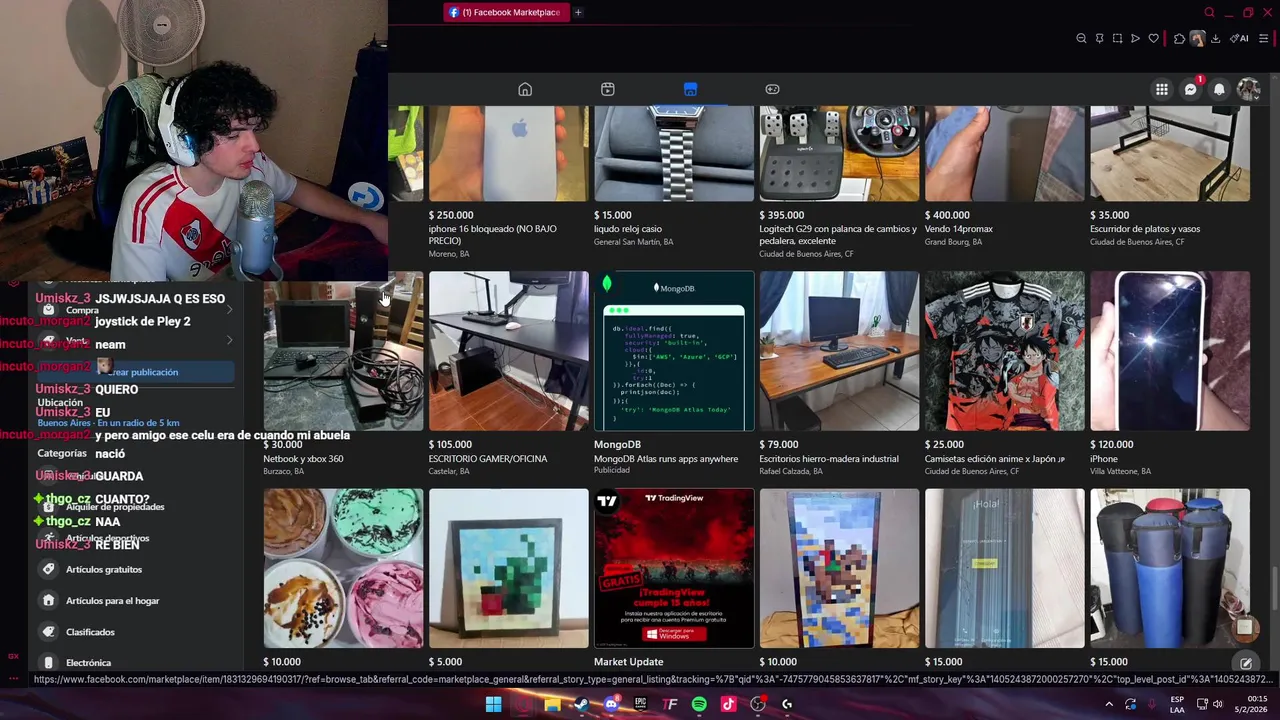Screen dimensions: 1280x720
Task: Open the Facebook menu grid icon
Action: click(1162, 89)
